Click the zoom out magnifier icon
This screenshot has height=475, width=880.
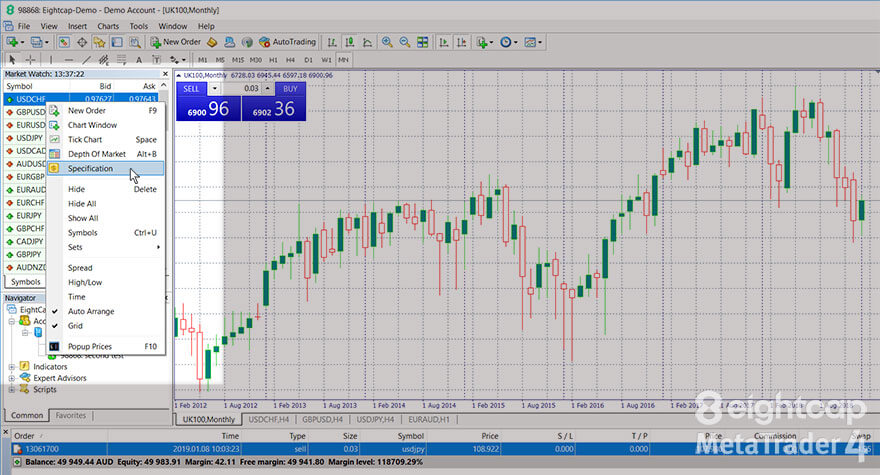click(x=405, y=42)
